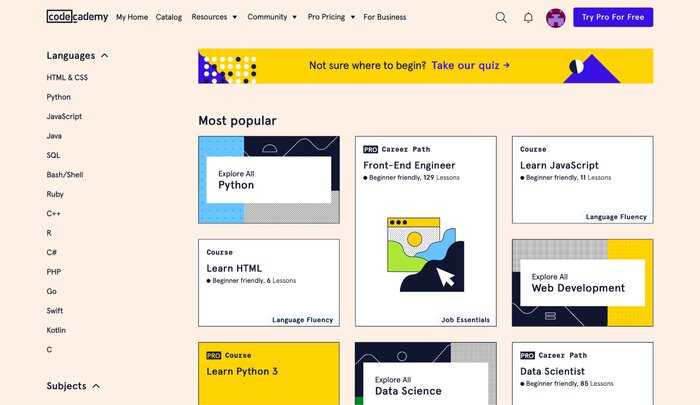
Task: Click Subjects section heading
Action: click(67, 386)
